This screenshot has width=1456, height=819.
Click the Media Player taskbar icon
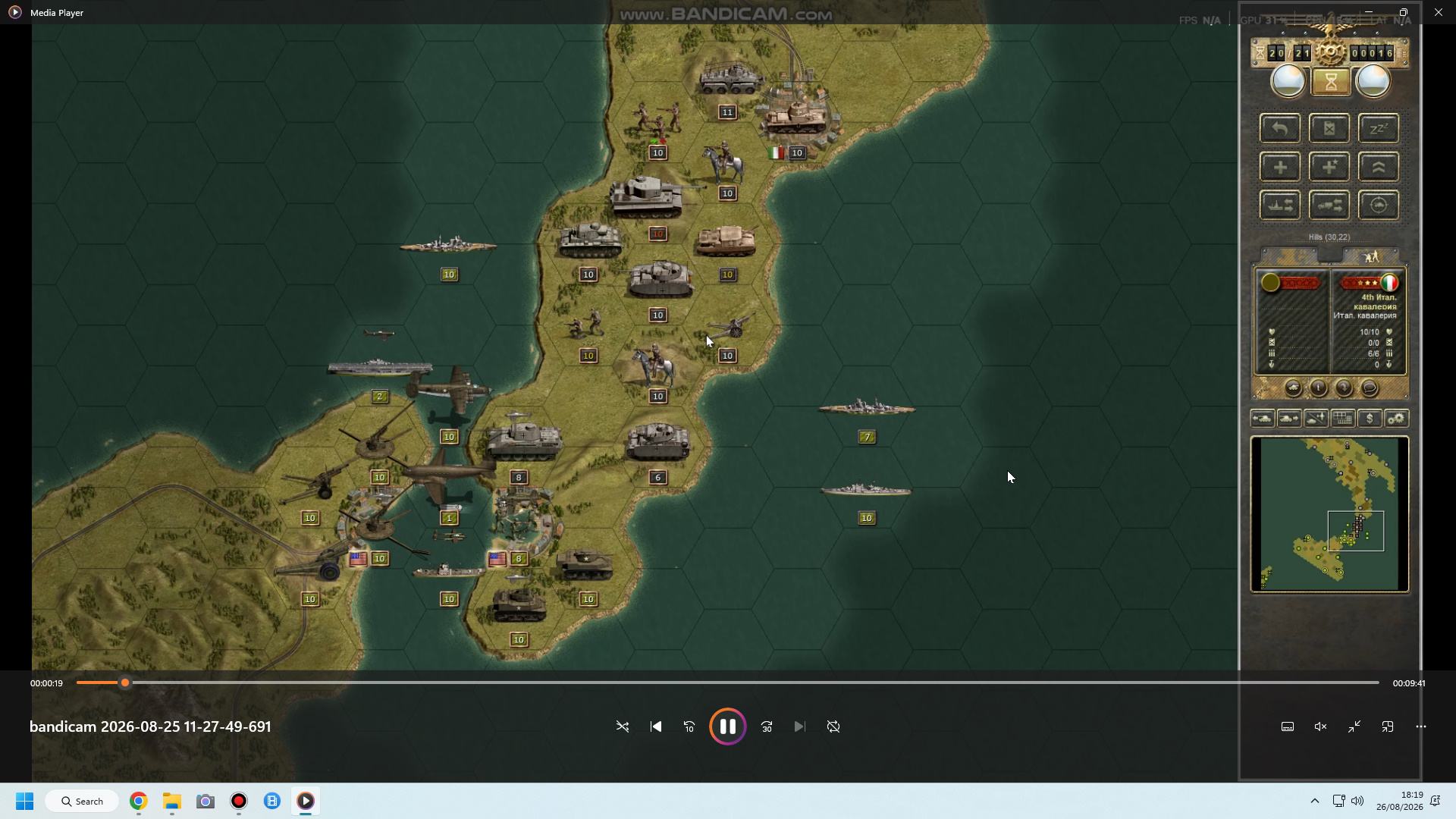(x=306, y=801)
